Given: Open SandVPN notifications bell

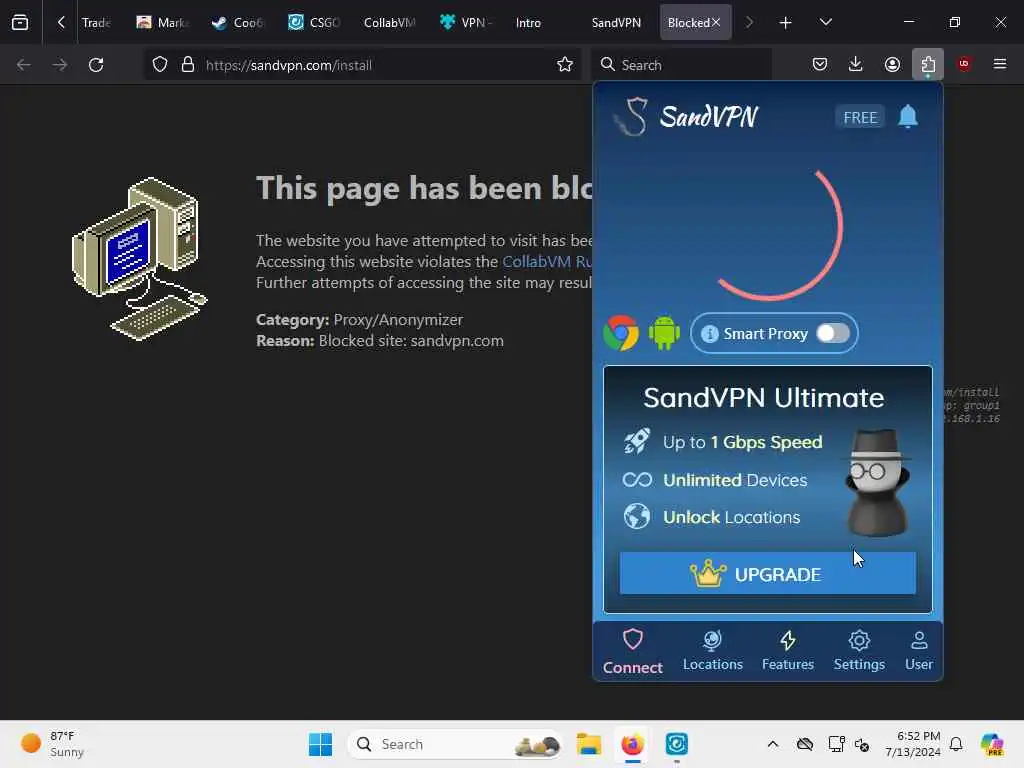Looking at the screenshot, I should (908, 117).
